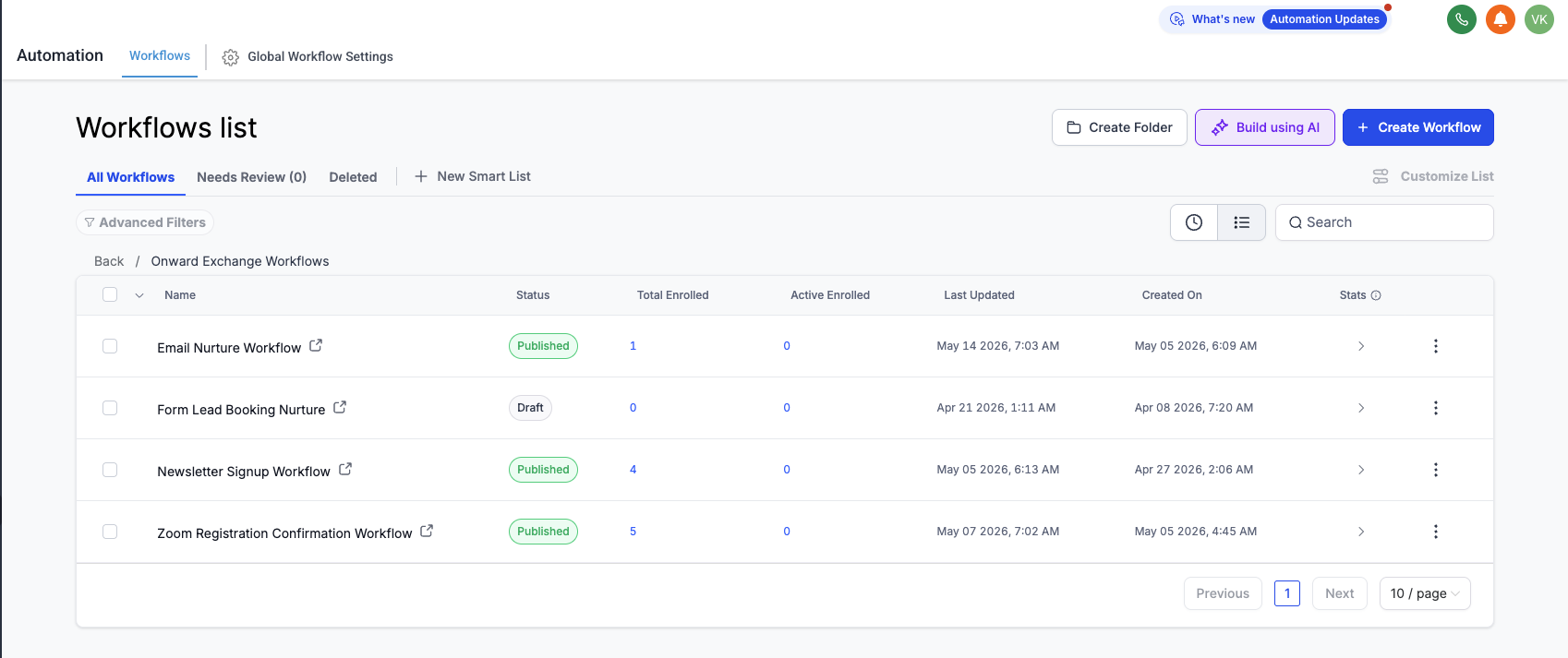Check the Newsletter Signup Workflow checkbox
The width and height of the screenshot is (1568, 658).
(x=110, y=470)
